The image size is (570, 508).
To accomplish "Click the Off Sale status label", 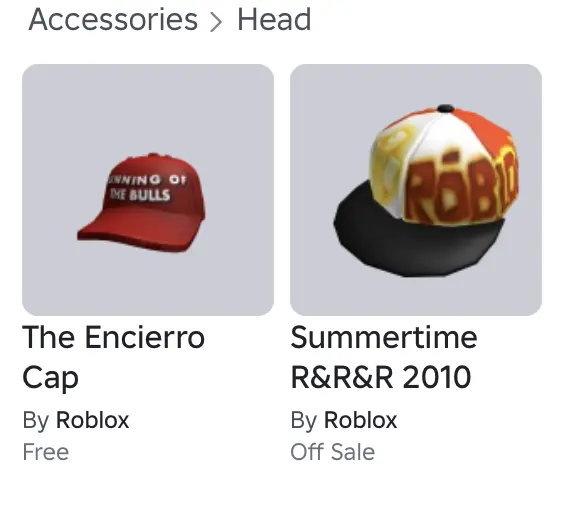I will (x=333, y=452).
